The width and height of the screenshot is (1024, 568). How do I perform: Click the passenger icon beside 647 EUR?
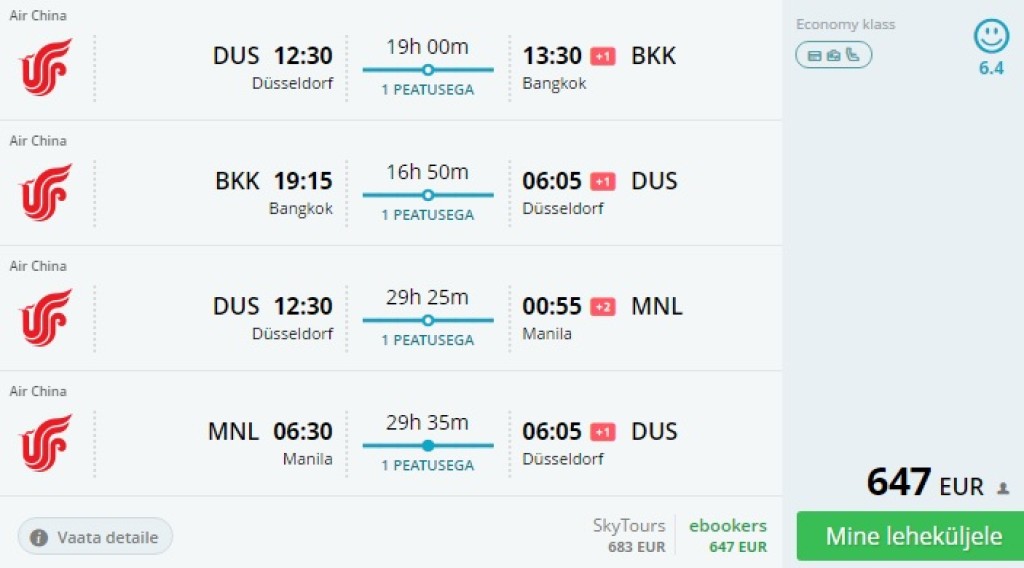[1003, 489]
